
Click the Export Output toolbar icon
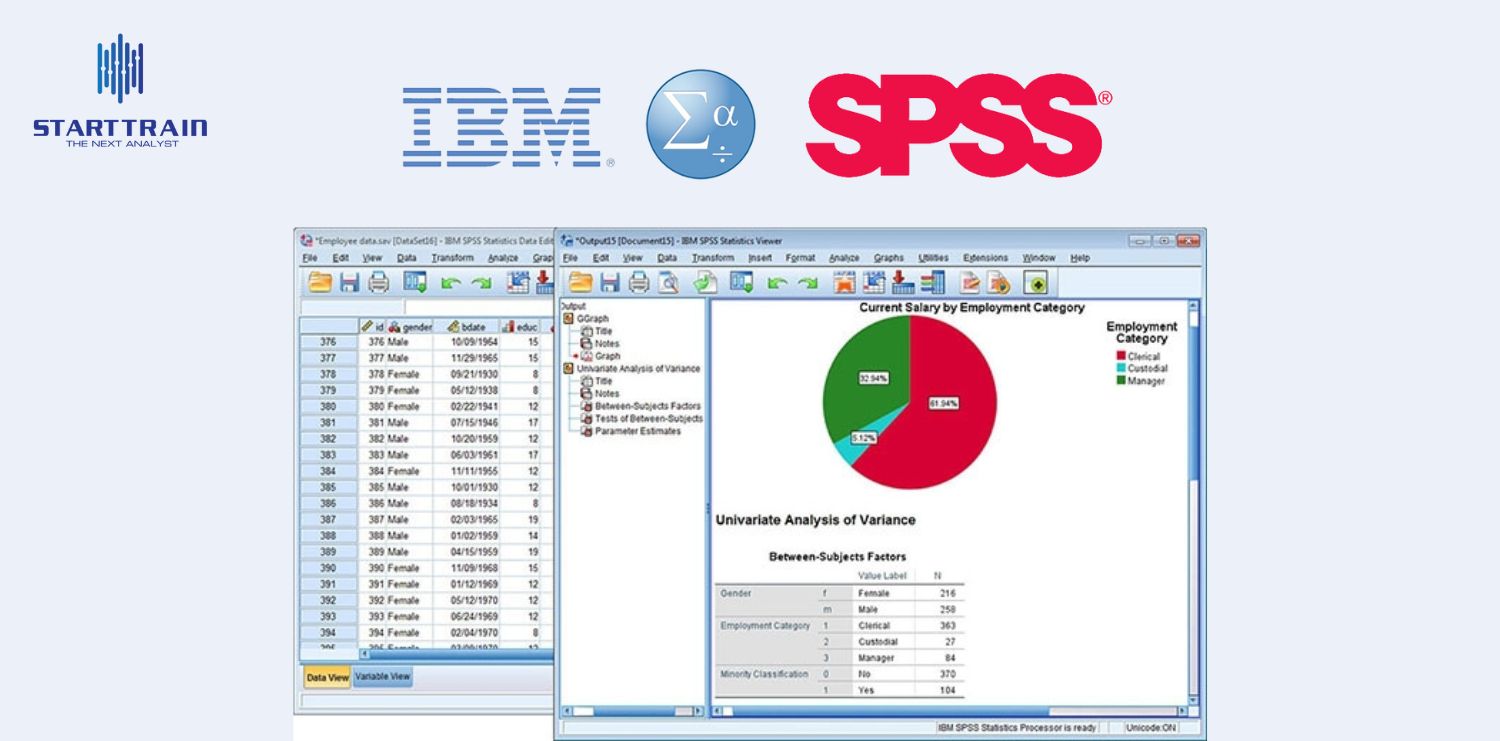703,283
